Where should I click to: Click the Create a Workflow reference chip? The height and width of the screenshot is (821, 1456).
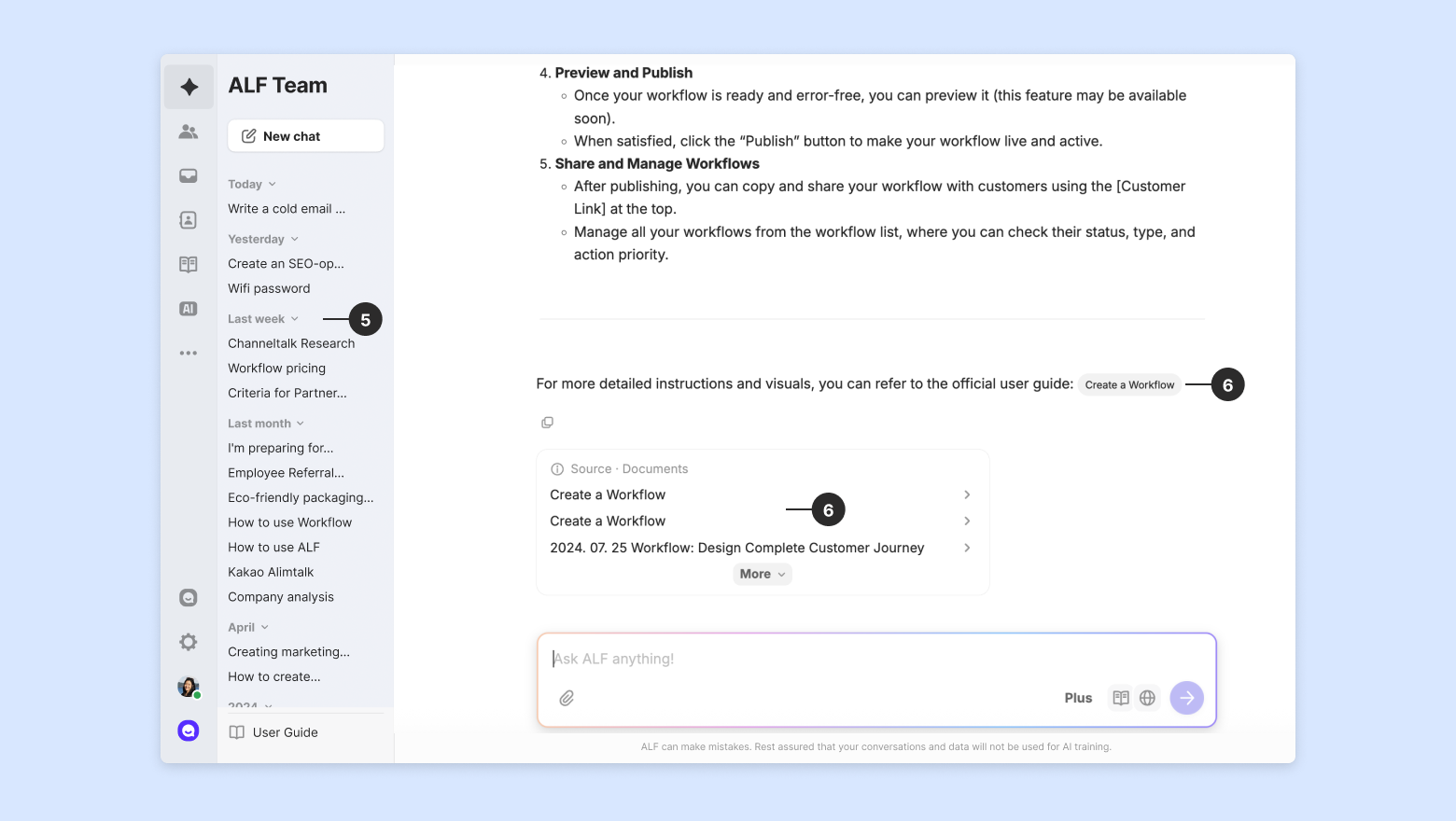coord(1129,384)
